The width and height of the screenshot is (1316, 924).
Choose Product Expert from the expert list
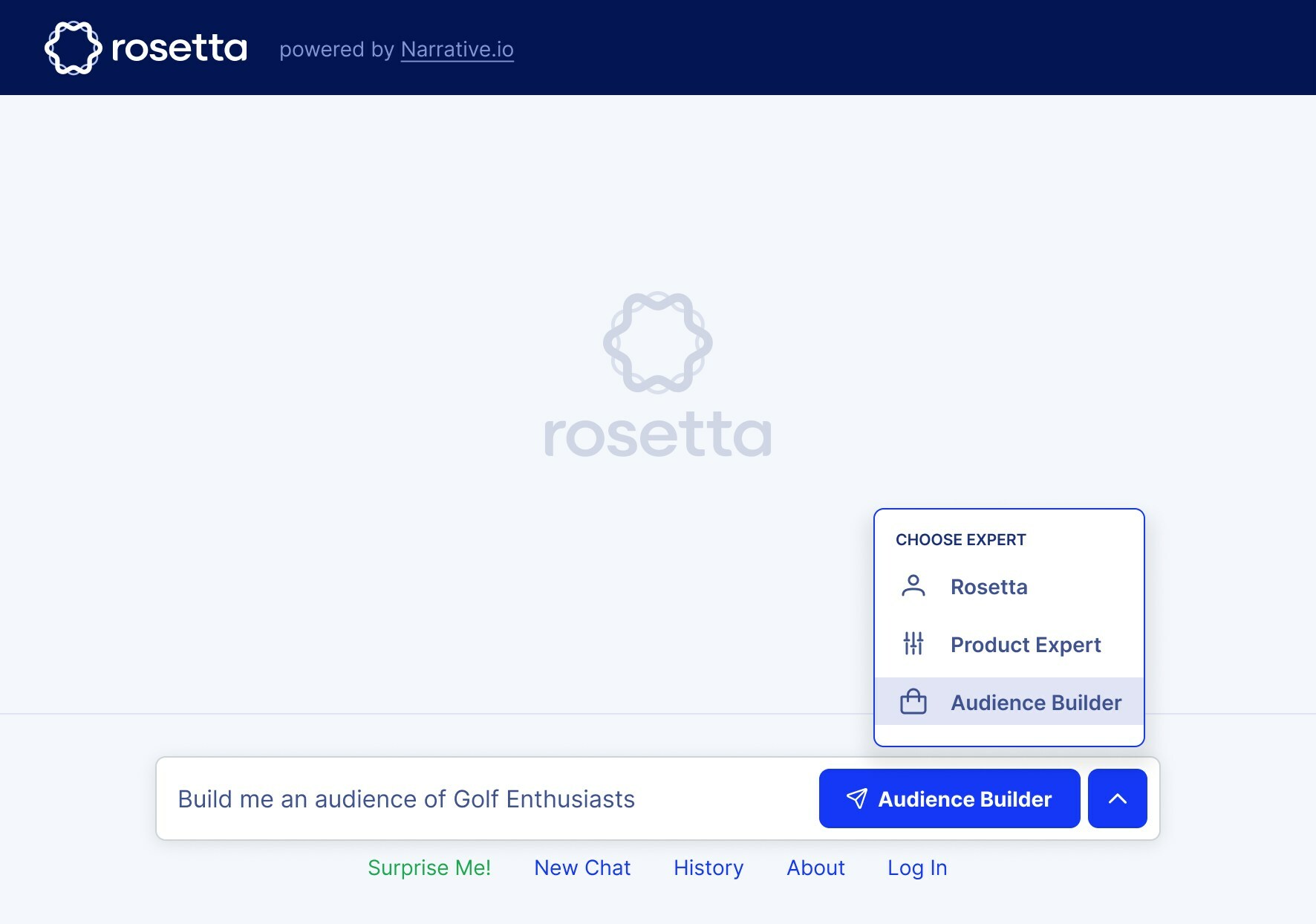(1025, 645)
